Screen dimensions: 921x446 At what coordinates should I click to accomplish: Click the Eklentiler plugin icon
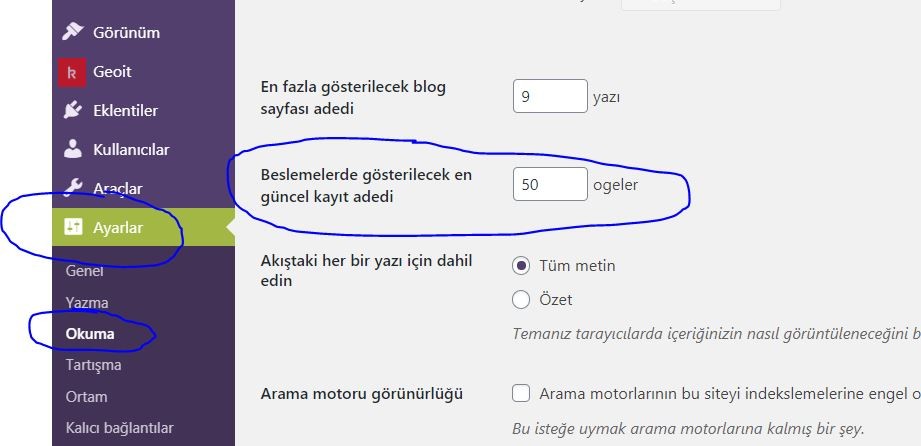(x=73, y=110)
